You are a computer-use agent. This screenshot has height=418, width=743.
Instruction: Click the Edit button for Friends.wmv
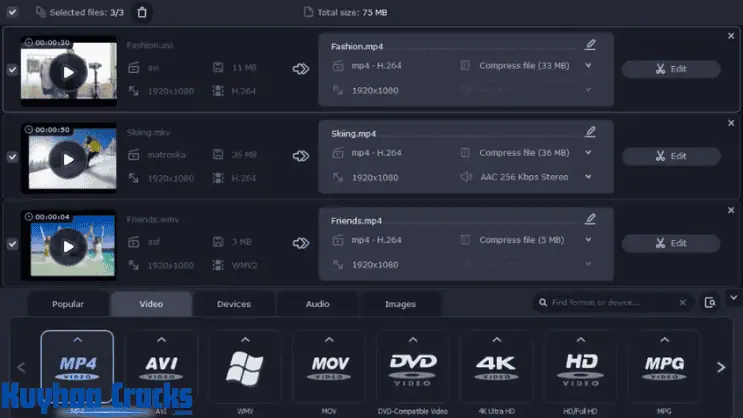coord(671,243)
